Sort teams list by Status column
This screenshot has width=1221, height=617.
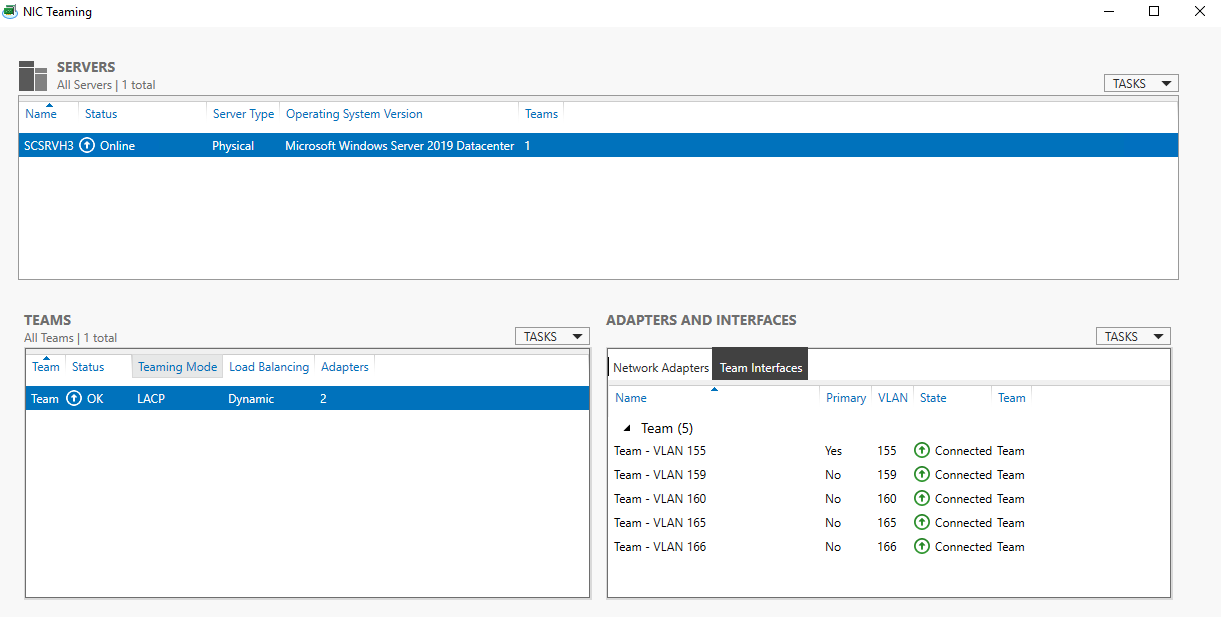pyautogui.click(x=88, y=367)
